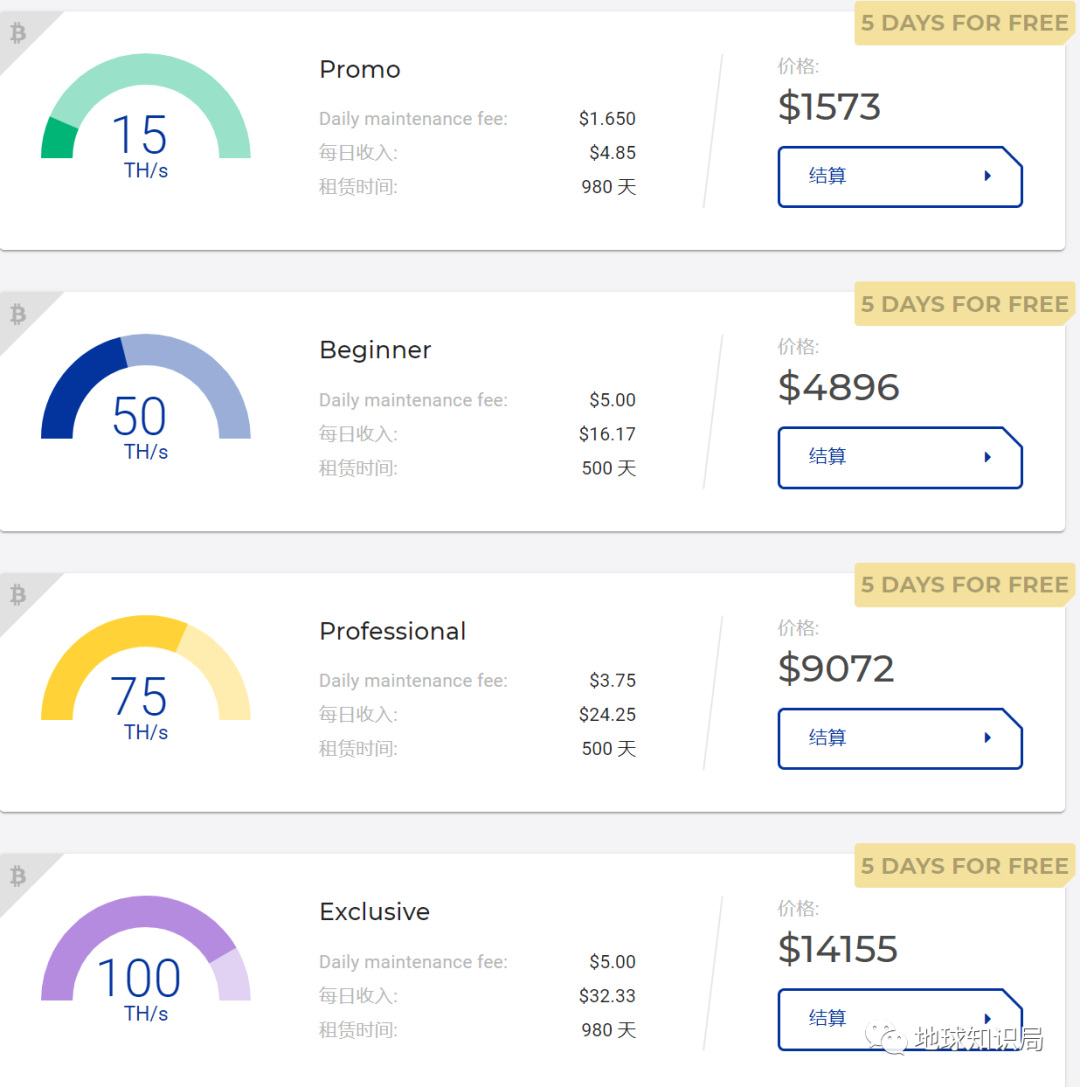Select the Promo plan title
Viewport: 1080px width, 1087px height.
point(360,70)
